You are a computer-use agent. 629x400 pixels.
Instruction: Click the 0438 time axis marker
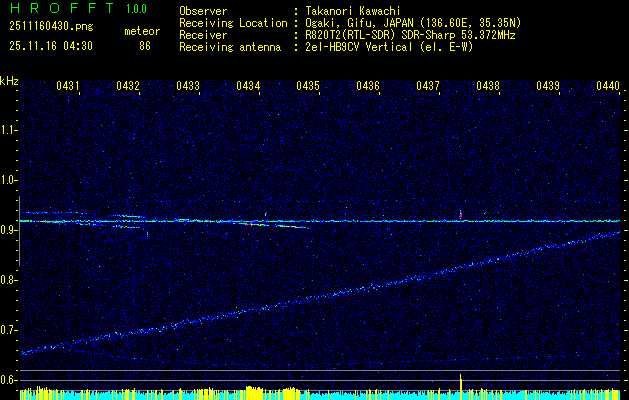pos(488,85)
